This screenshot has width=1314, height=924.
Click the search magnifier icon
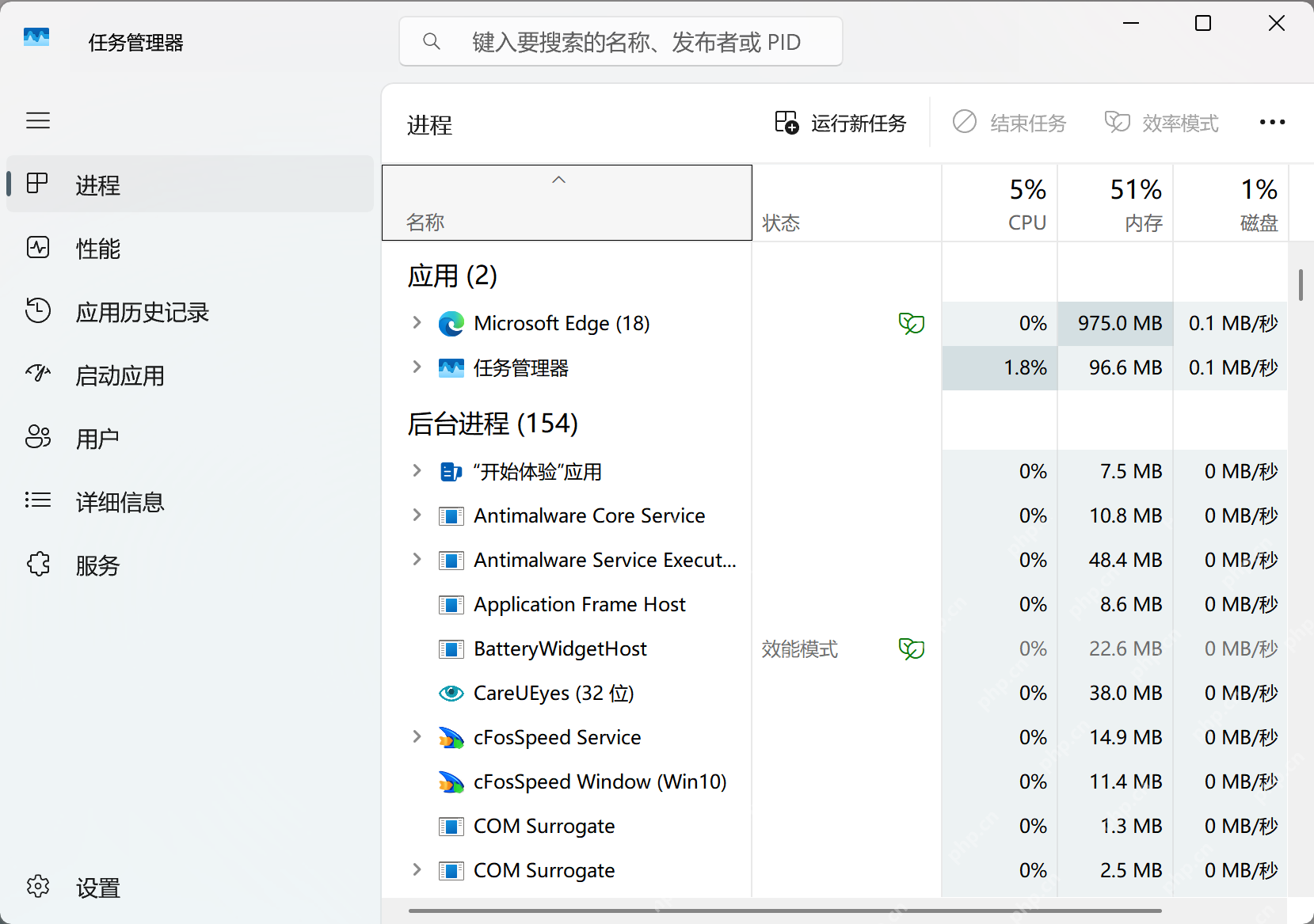pyautogui.click(x=432, y=41)
